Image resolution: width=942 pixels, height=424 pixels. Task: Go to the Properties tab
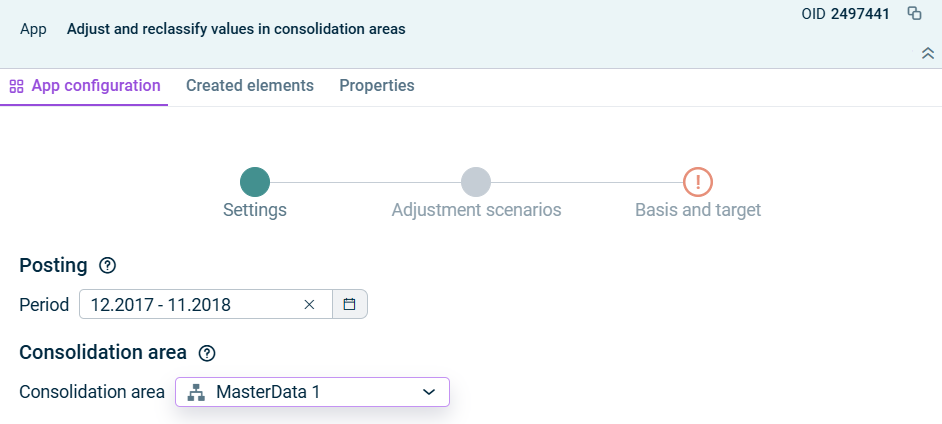(377, 86)
